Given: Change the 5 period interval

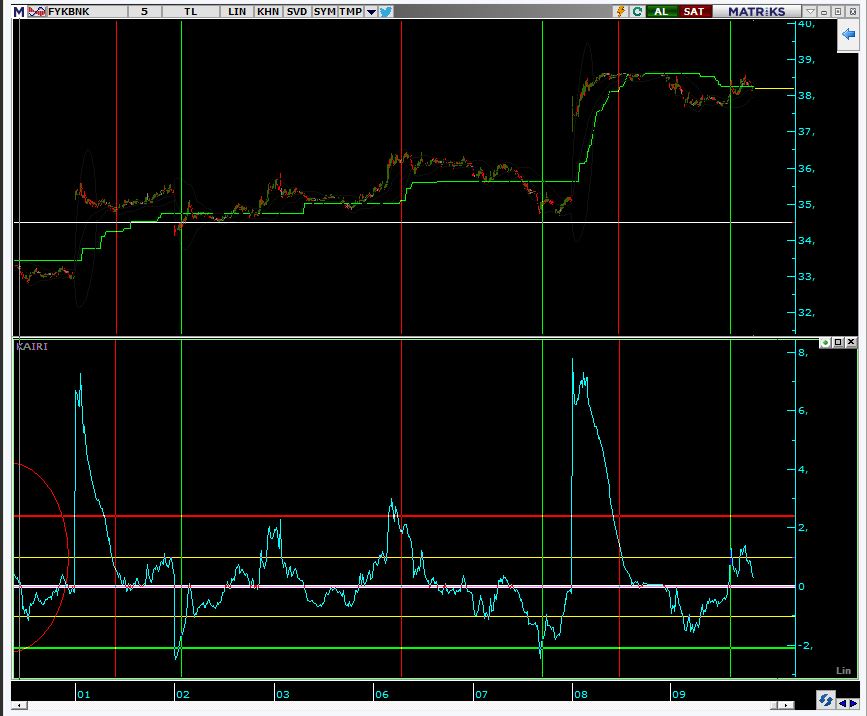Looking at the screenshot, I should 144,11.
